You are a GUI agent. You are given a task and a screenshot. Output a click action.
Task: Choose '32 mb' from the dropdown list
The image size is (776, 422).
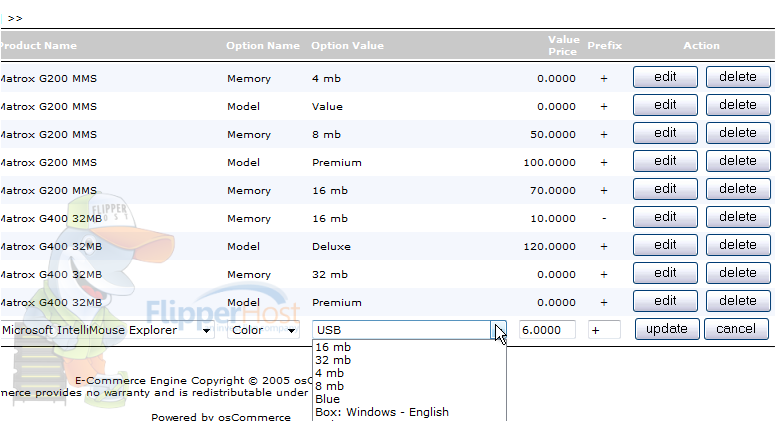pos(333,360)
